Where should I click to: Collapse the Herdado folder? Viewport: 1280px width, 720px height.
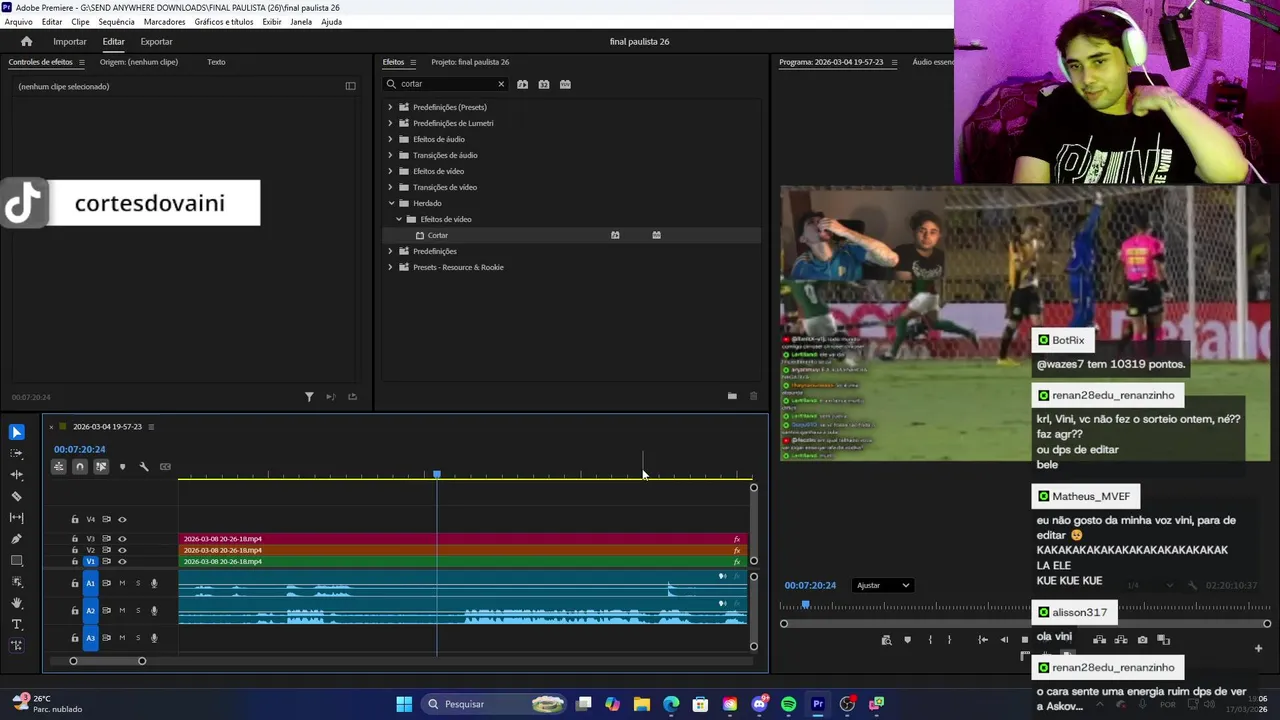tap(391, 203)
